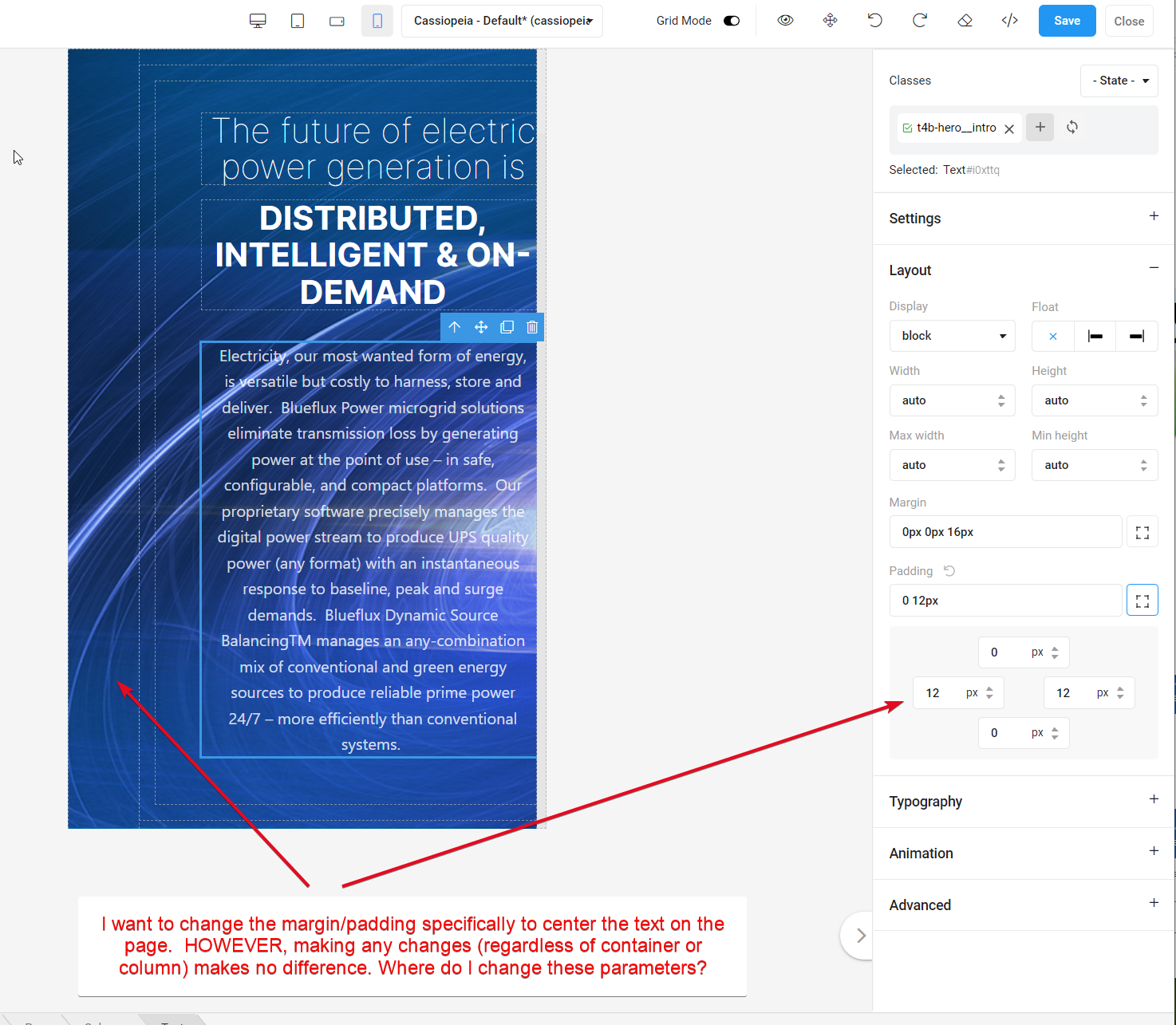Toggle preview with the eye icon

click(786, 21)
